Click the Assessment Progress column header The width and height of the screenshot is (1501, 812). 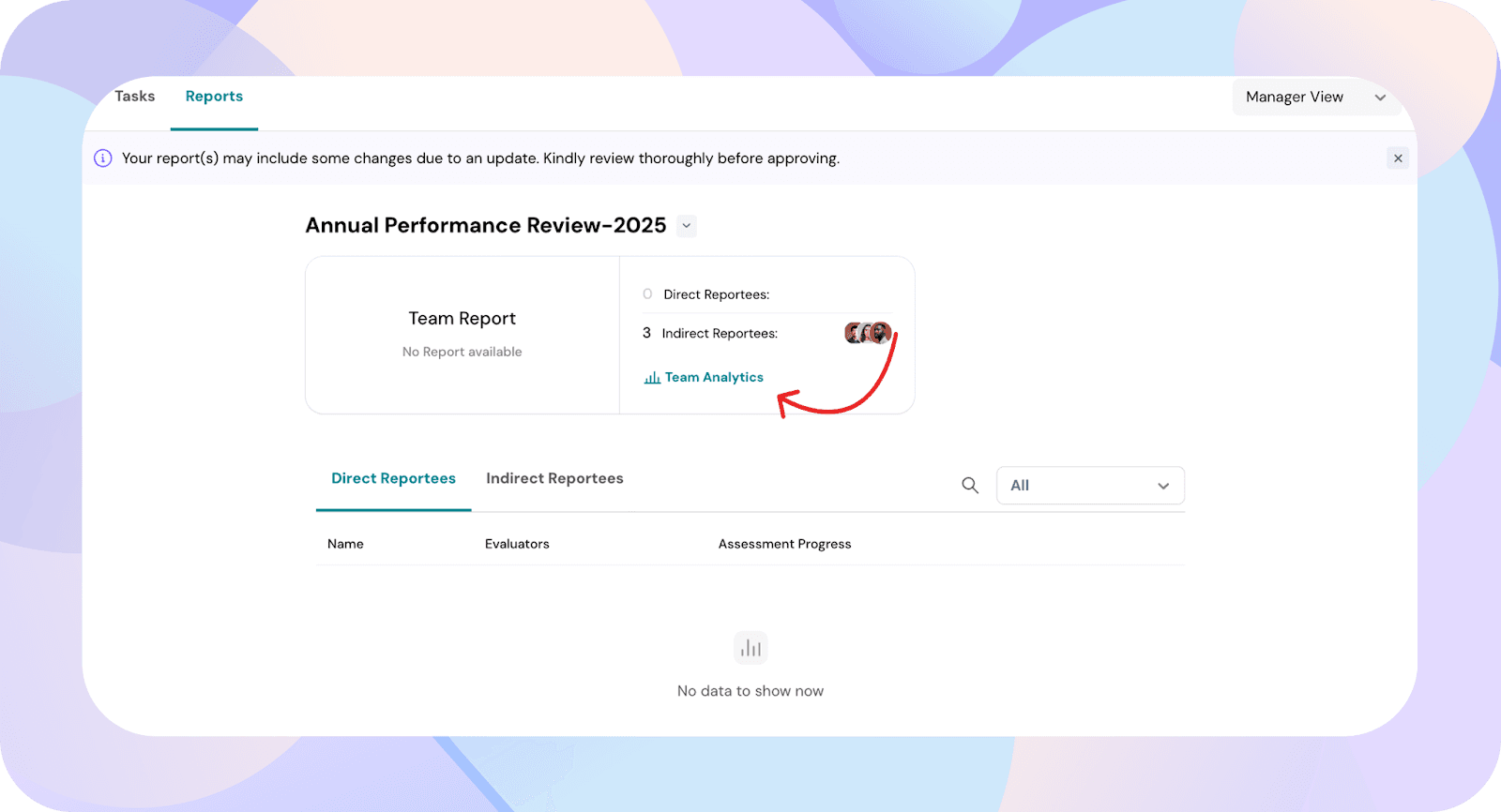784,544
